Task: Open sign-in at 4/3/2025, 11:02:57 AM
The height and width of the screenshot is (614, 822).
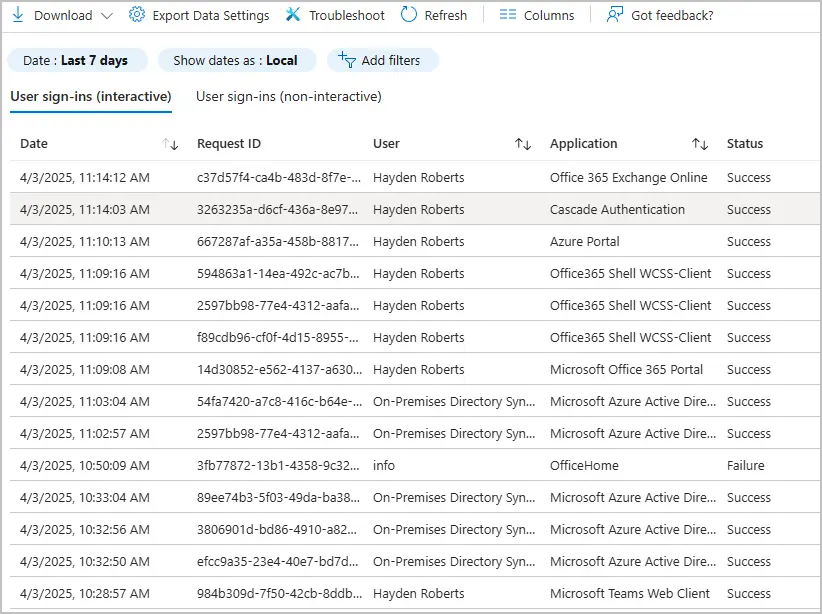Action: tap(85, 434)
